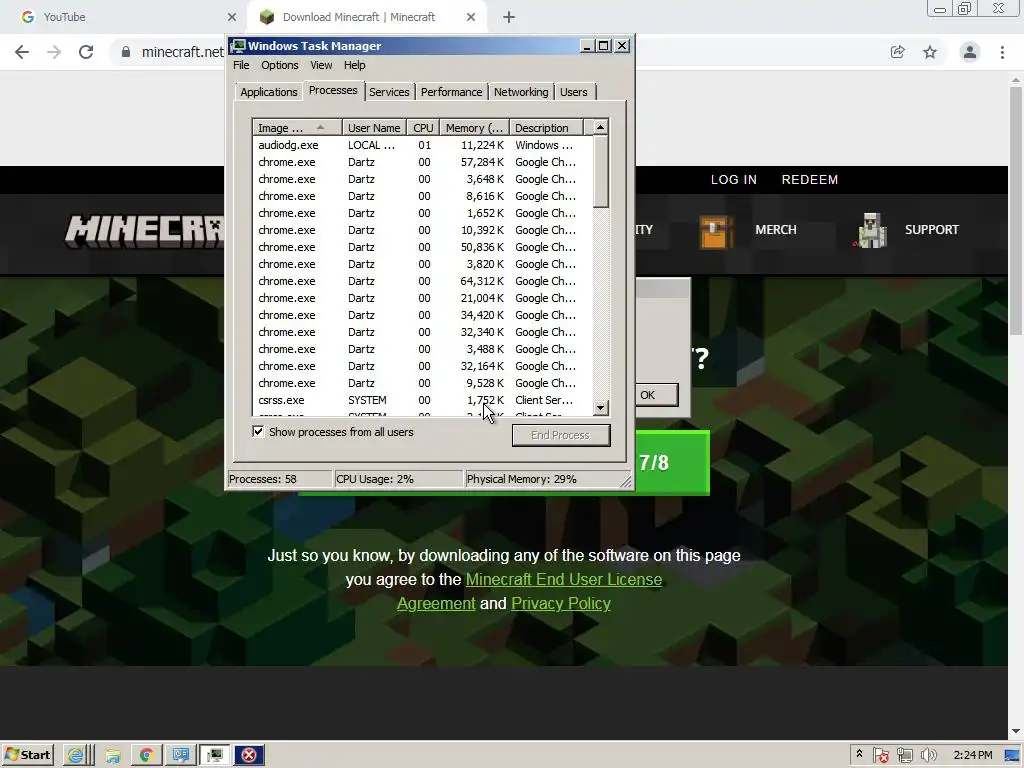The image size is (1024, 768).
Task: Show hidden tray icons arrow
Action: tap(859, 754)
